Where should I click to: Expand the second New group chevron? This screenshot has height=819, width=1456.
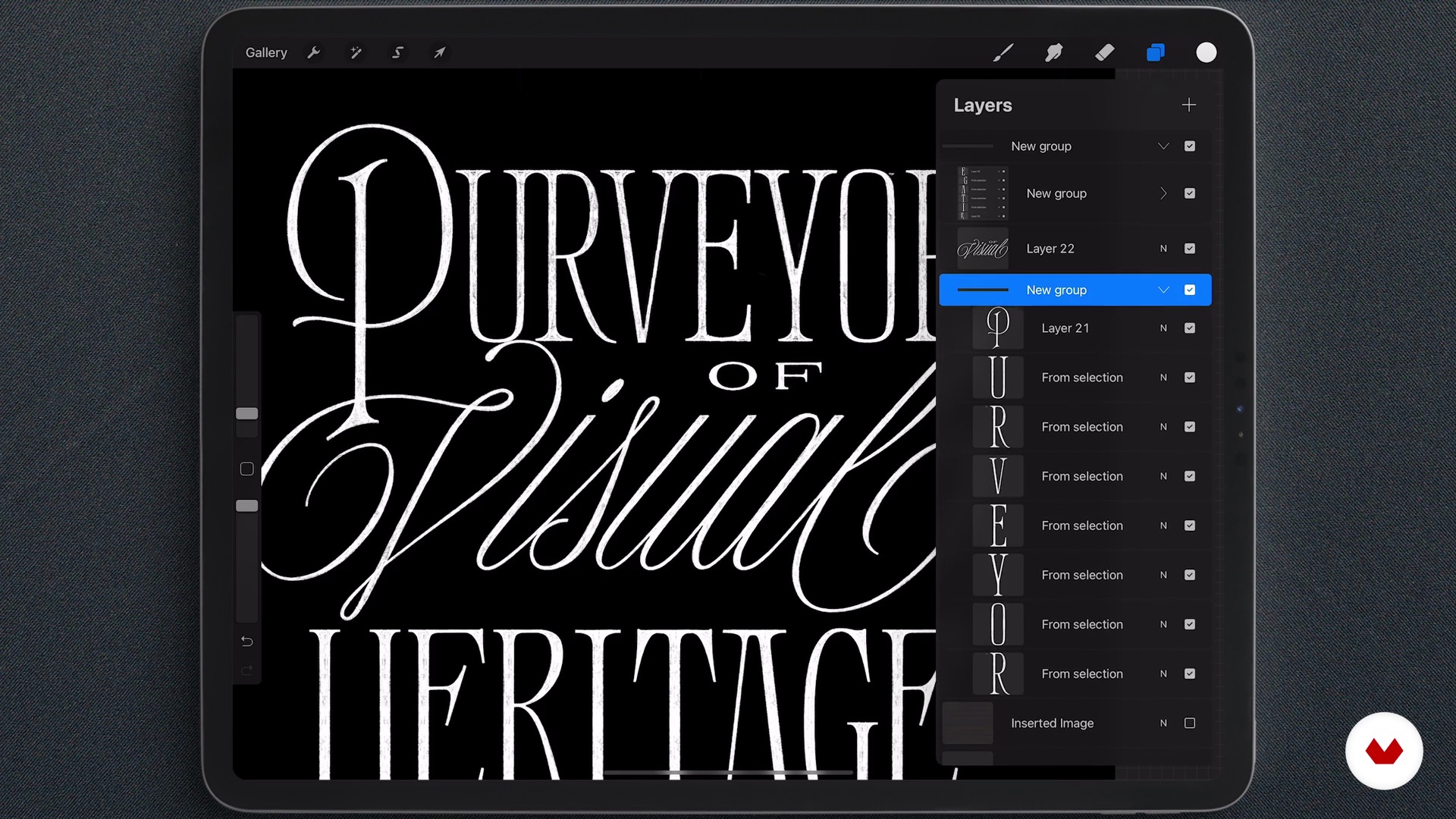click(x=1163, y=193)
